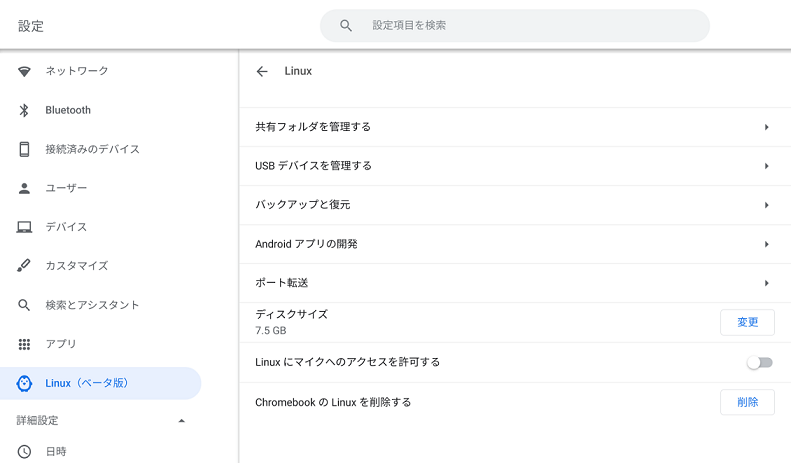Click the Wi-Fi network icon in sidebar

pos(24,71)
